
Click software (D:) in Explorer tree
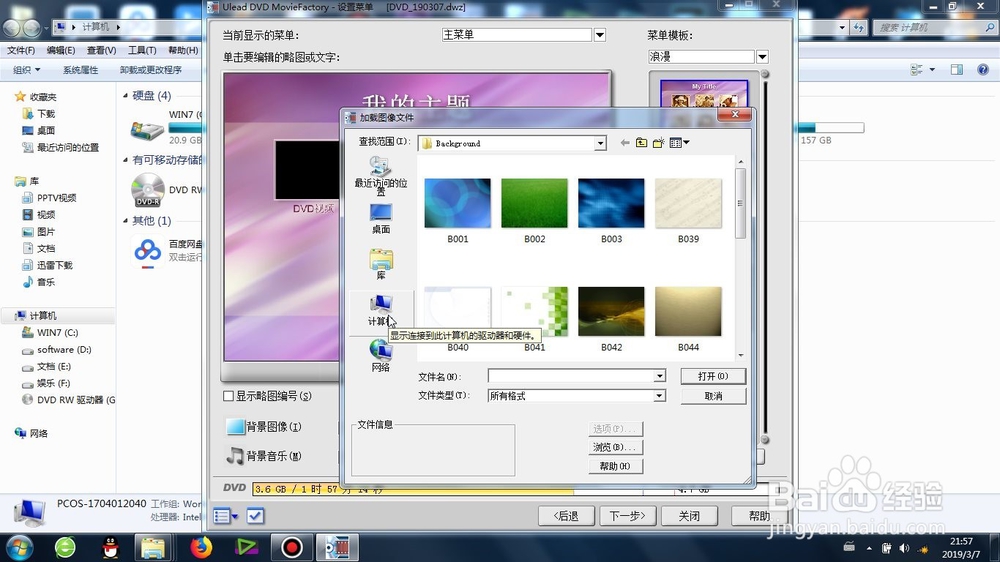point(64,350)
